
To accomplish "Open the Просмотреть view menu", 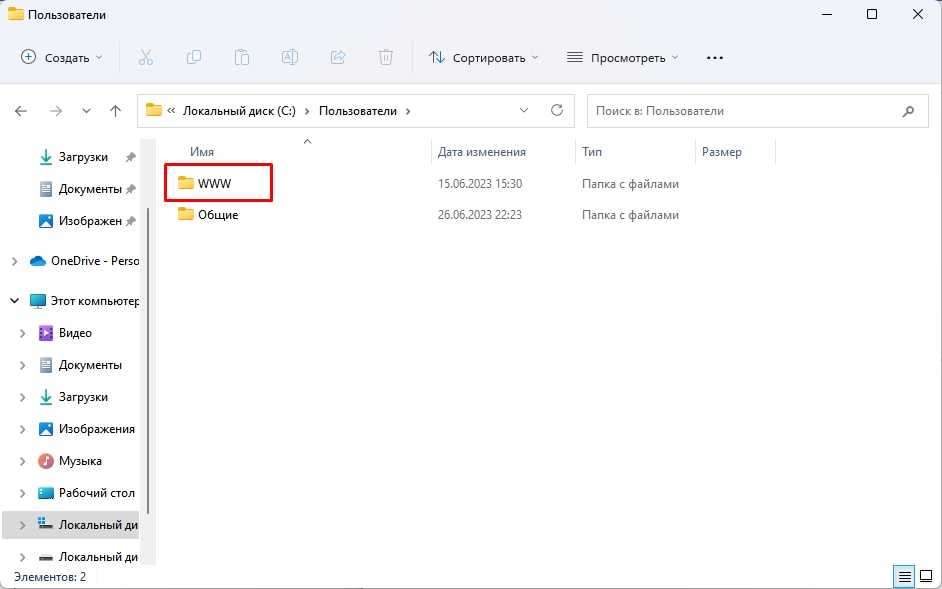I will [622, 57].
